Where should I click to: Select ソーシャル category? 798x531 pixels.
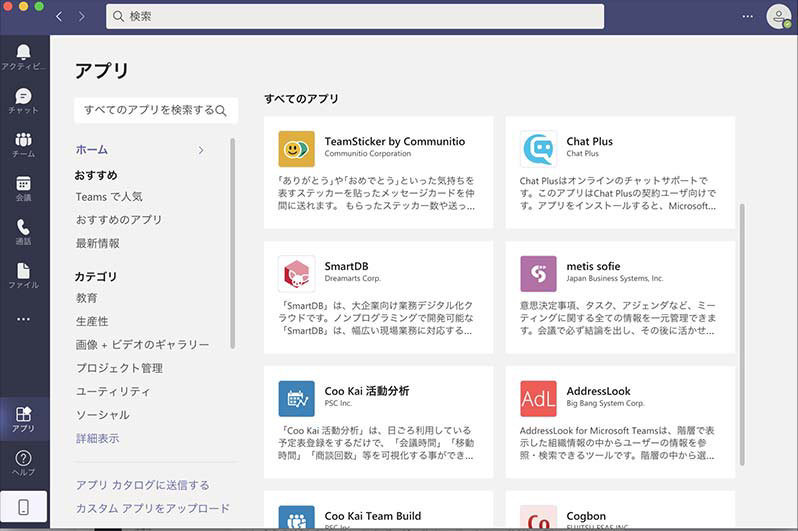point(102,415)
